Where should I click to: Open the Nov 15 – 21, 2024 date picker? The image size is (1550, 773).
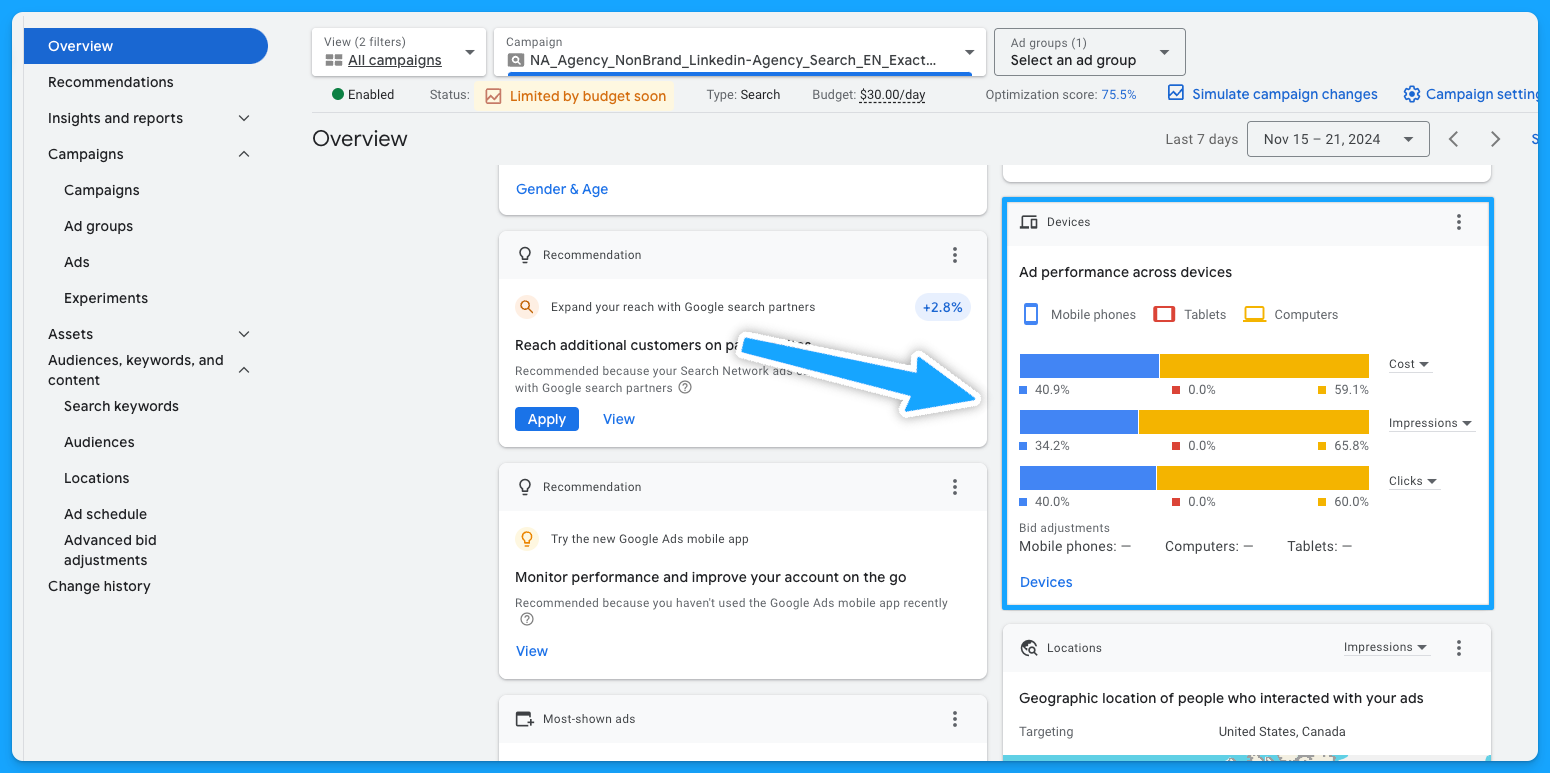(x=1338, y=139)
